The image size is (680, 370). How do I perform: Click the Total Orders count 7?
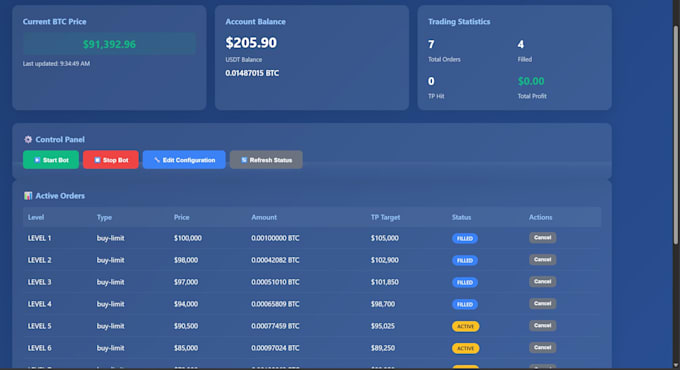431,44
